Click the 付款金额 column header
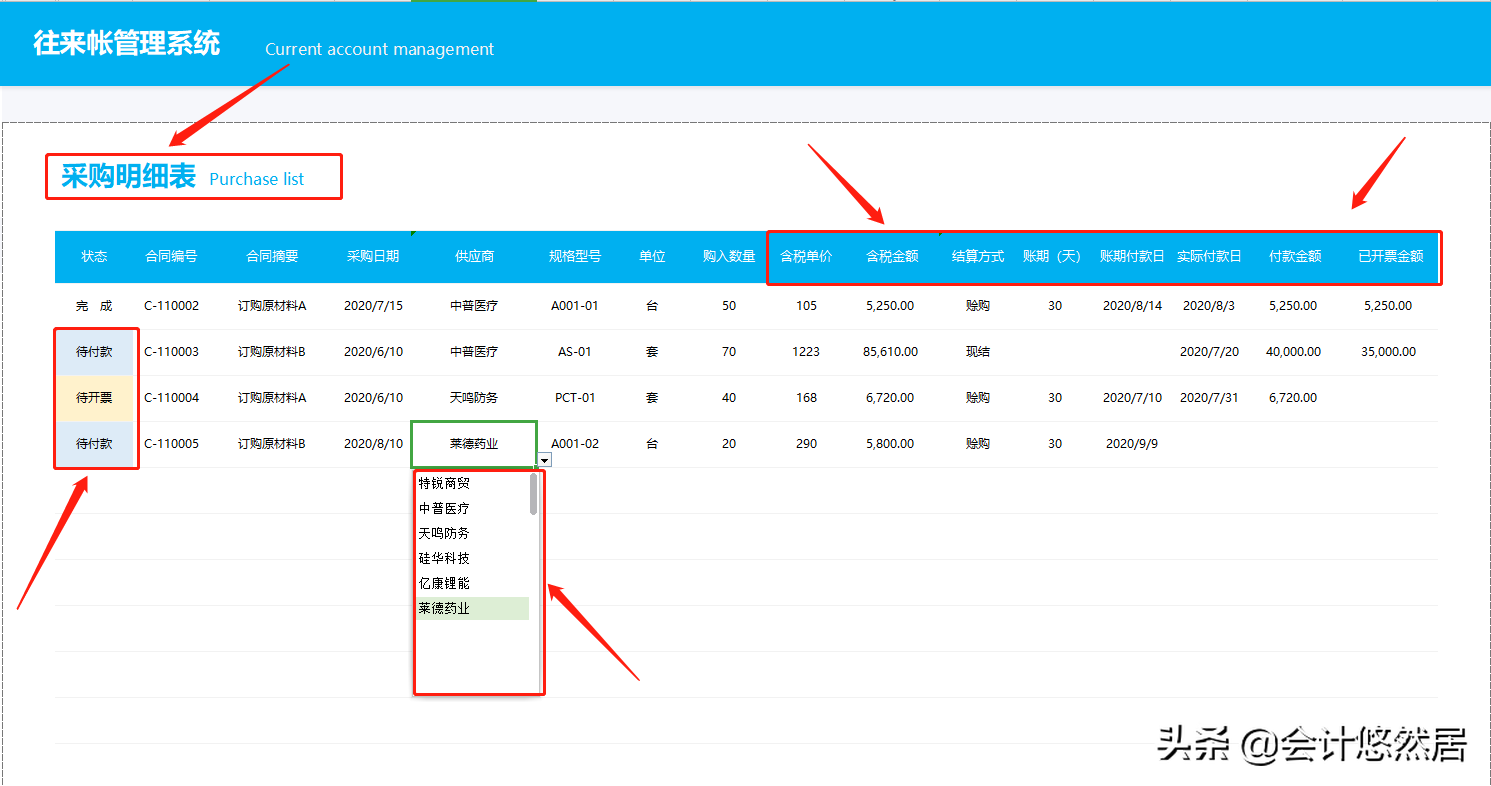This screenshot has height=786, width=1491. 1295,256
